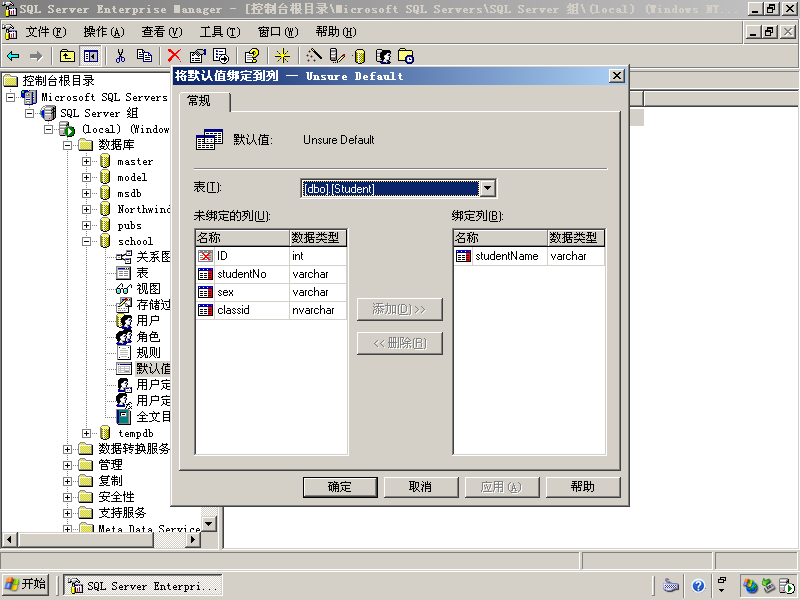The image size is (800, 600).
Task: Select the 常规 tab in the dialog
Action: (205, 102)
